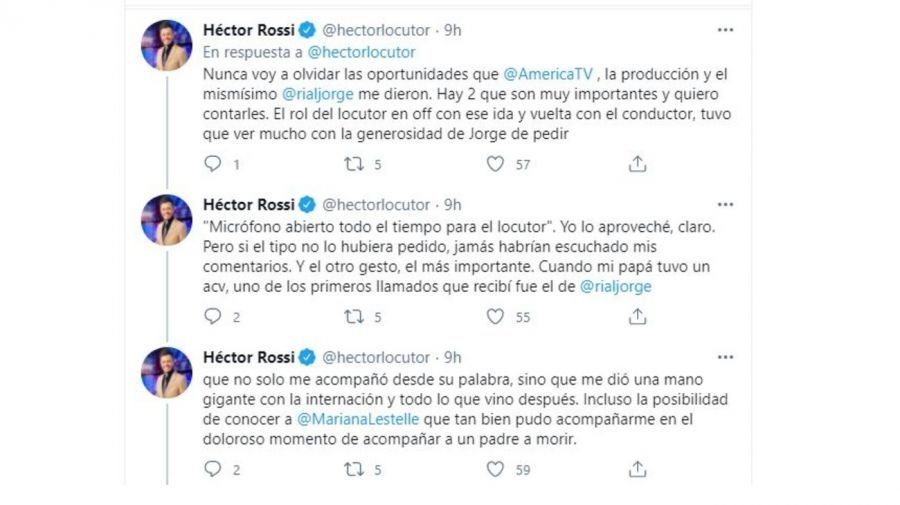Screen dimensions: 900x505
Task: Like the last tweet with 59 likes
Action: [495, 468]
